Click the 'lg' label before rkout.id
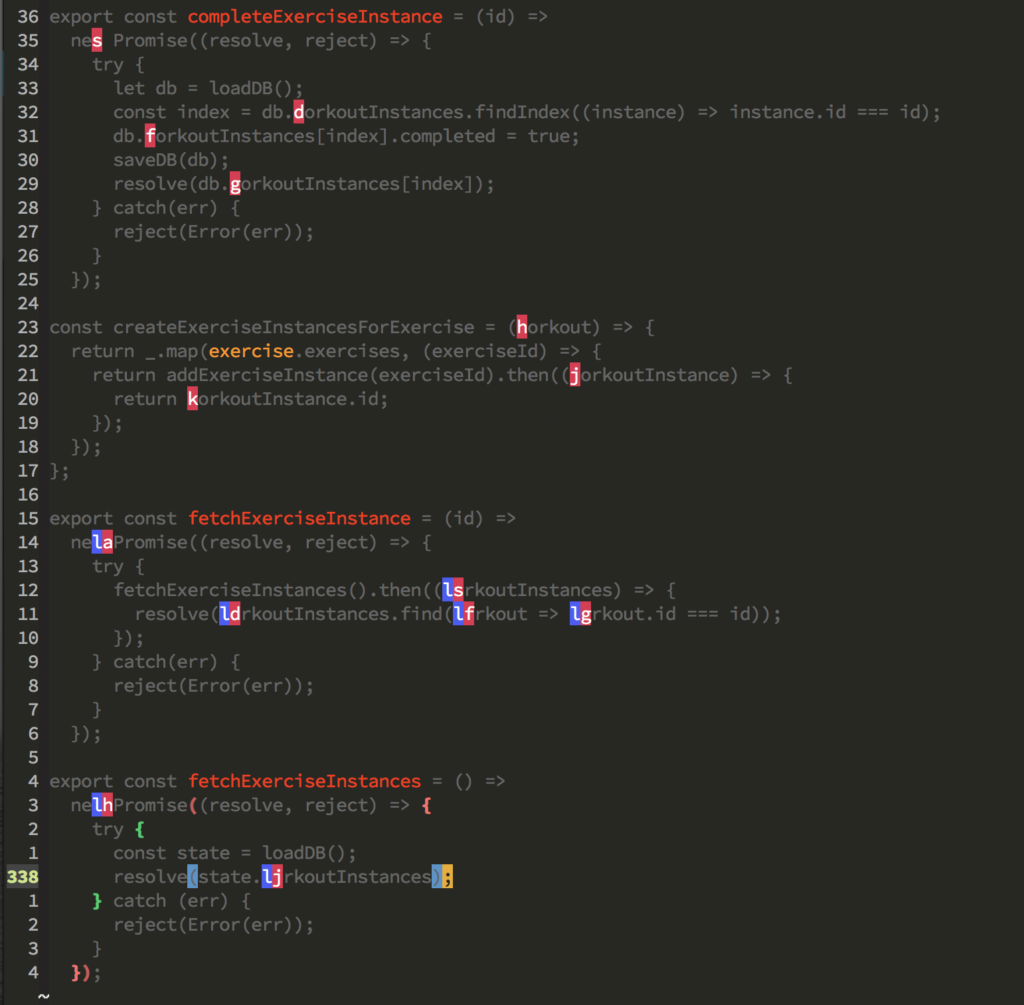This screenshot has height=1005, width=1024. (581, 614)
